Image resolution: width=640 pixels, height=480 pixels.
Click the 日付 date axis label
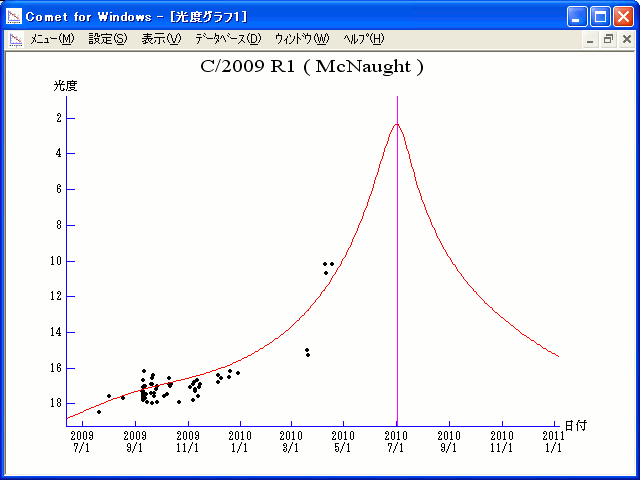575,425
